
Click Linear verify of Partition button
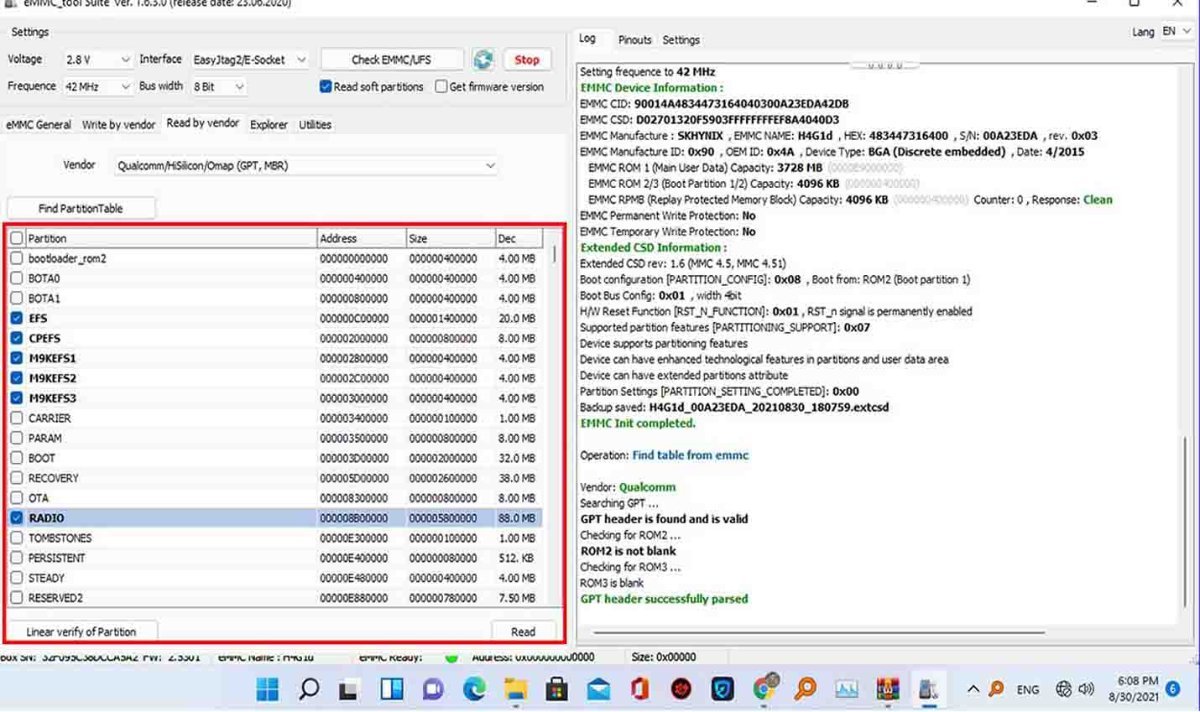81,631
